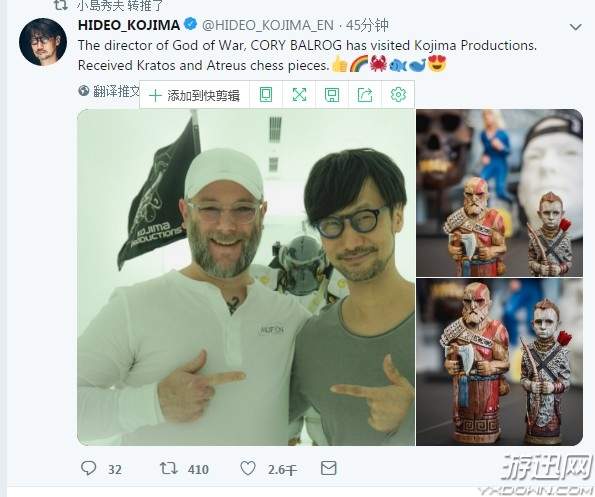The width and height of the screenshot is (595, 497).
Task: Open the top-right chess pieces photo
Action: pyautogui.click(x=499, y=193)
